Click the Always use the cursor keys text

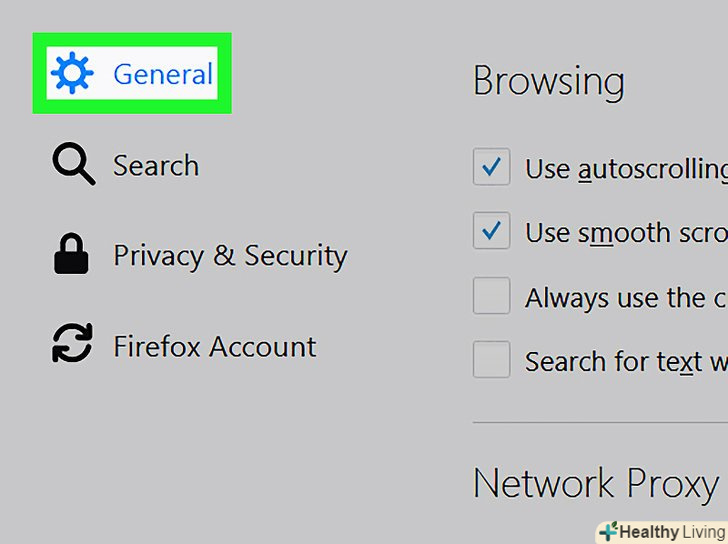point(626,297)
